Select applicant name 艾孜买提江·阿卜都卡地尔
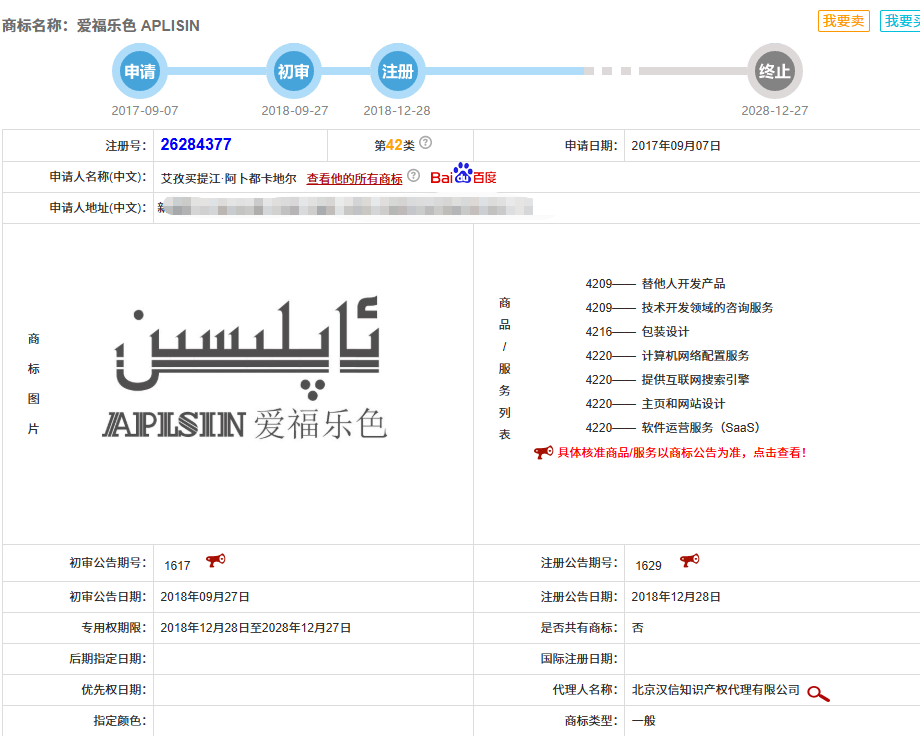The image size is (920, 736). point(229,178)
